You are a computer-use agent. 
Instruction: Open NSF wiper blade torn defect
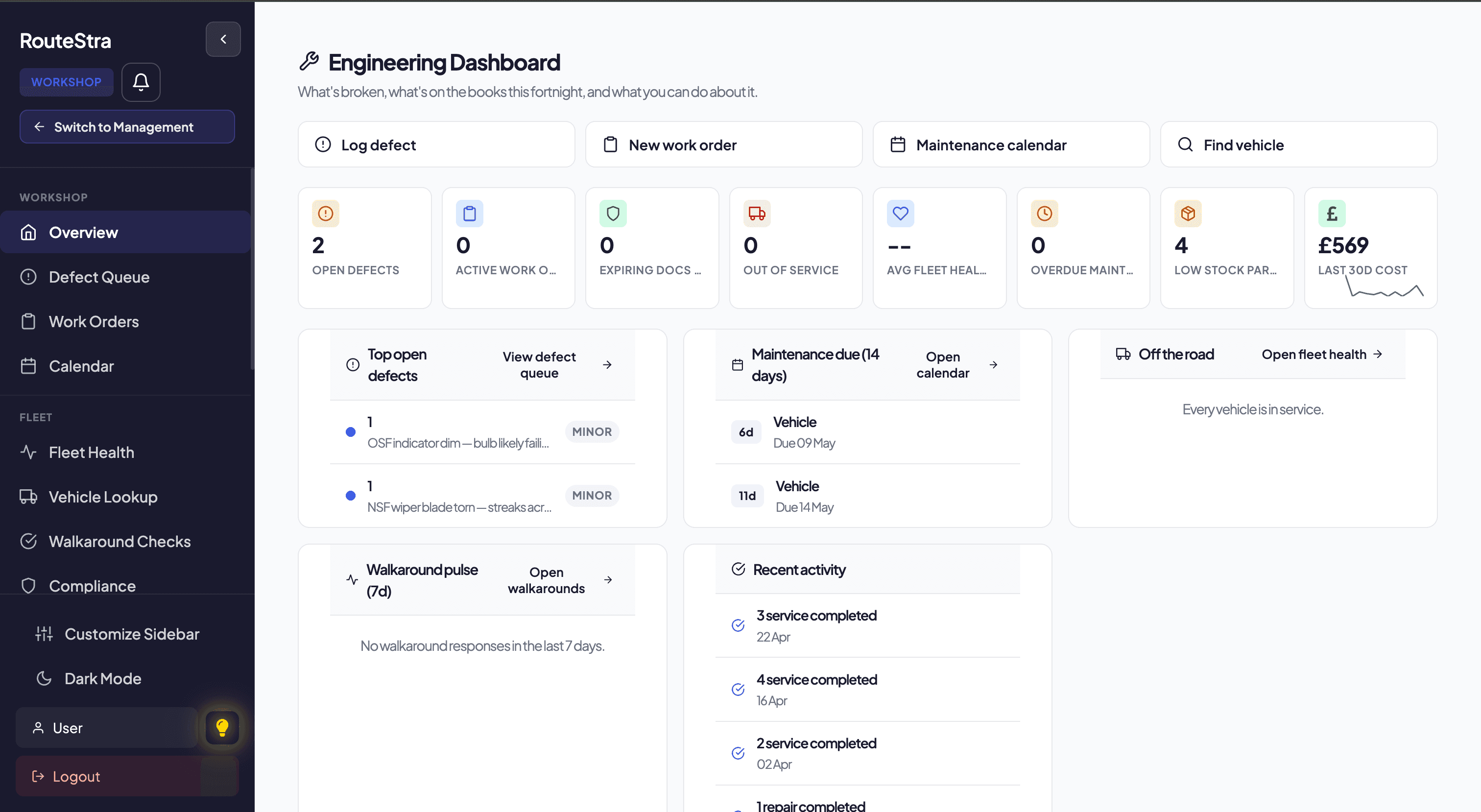tap(483, 496)
